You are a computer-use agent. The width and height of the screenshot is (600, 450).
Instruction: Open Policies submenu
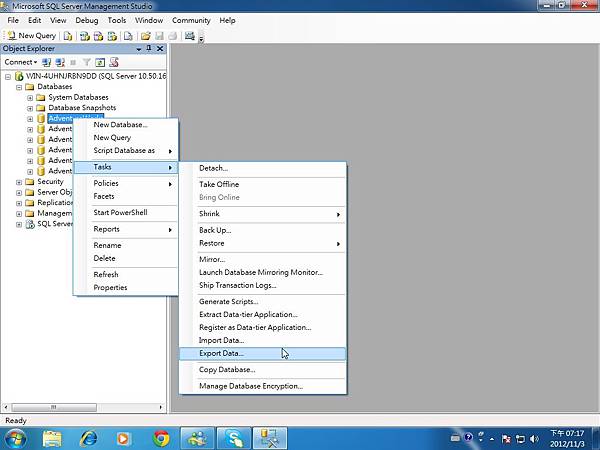point(126,183)
